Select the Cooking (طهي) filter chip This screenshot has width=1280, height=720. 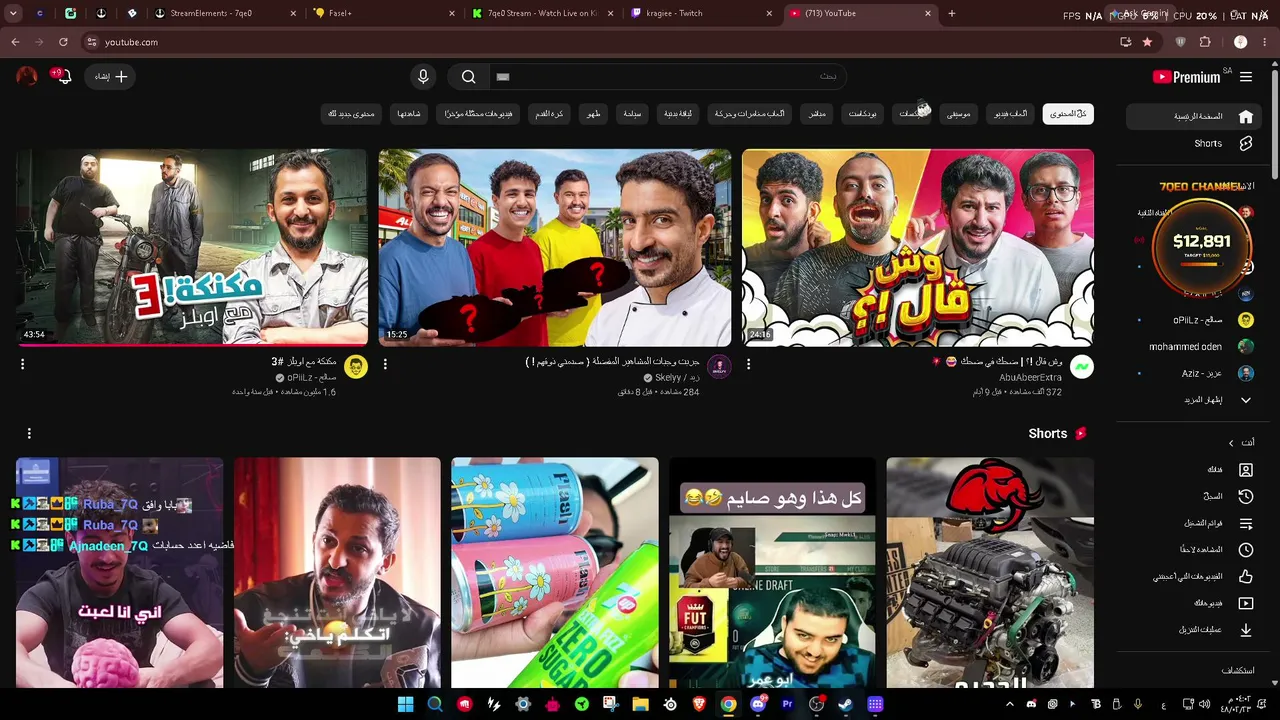[x=594, y=114]
